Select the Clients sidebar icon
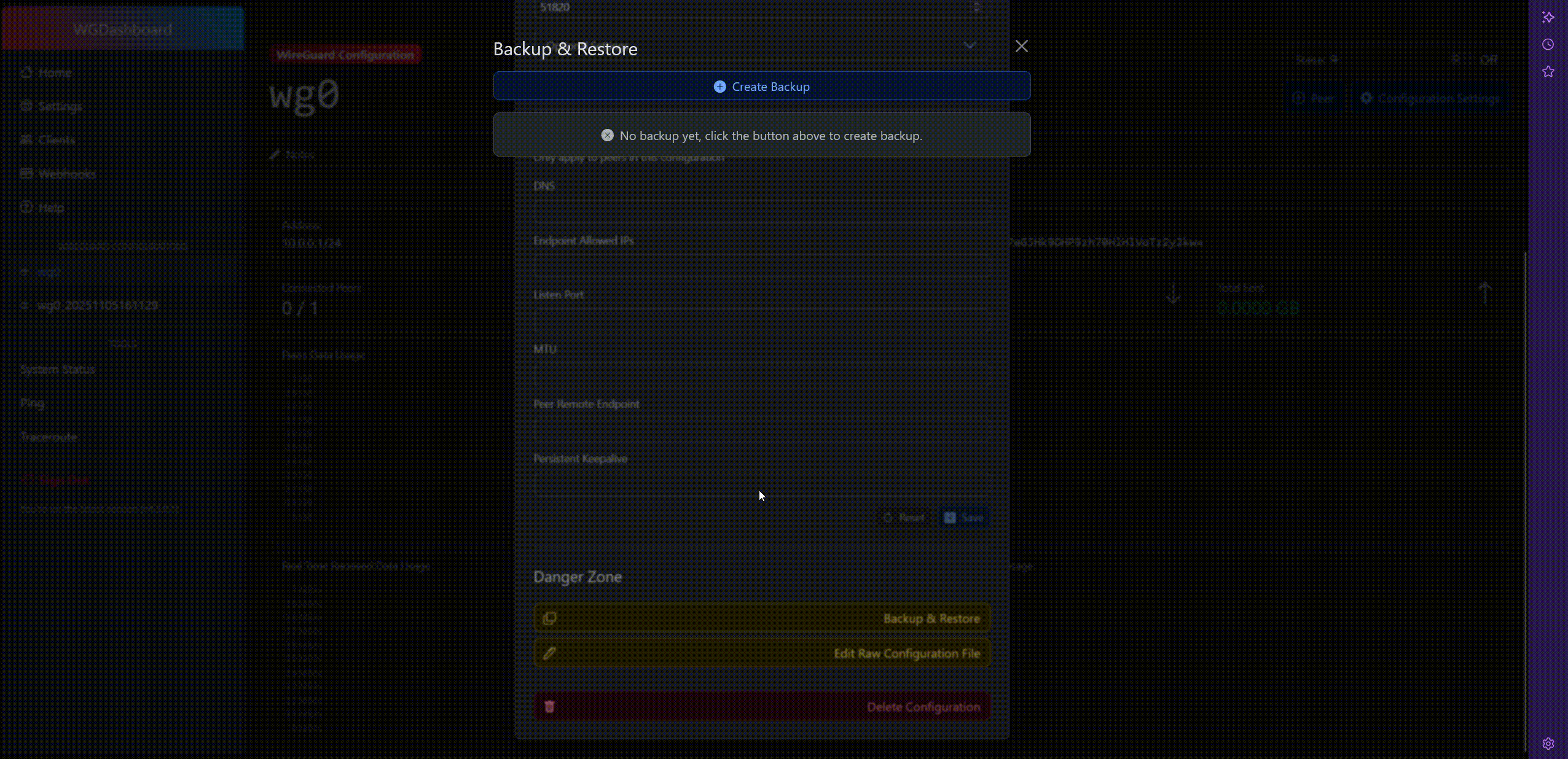Viewport: 1568px width, 759px height. coord(27,139)
